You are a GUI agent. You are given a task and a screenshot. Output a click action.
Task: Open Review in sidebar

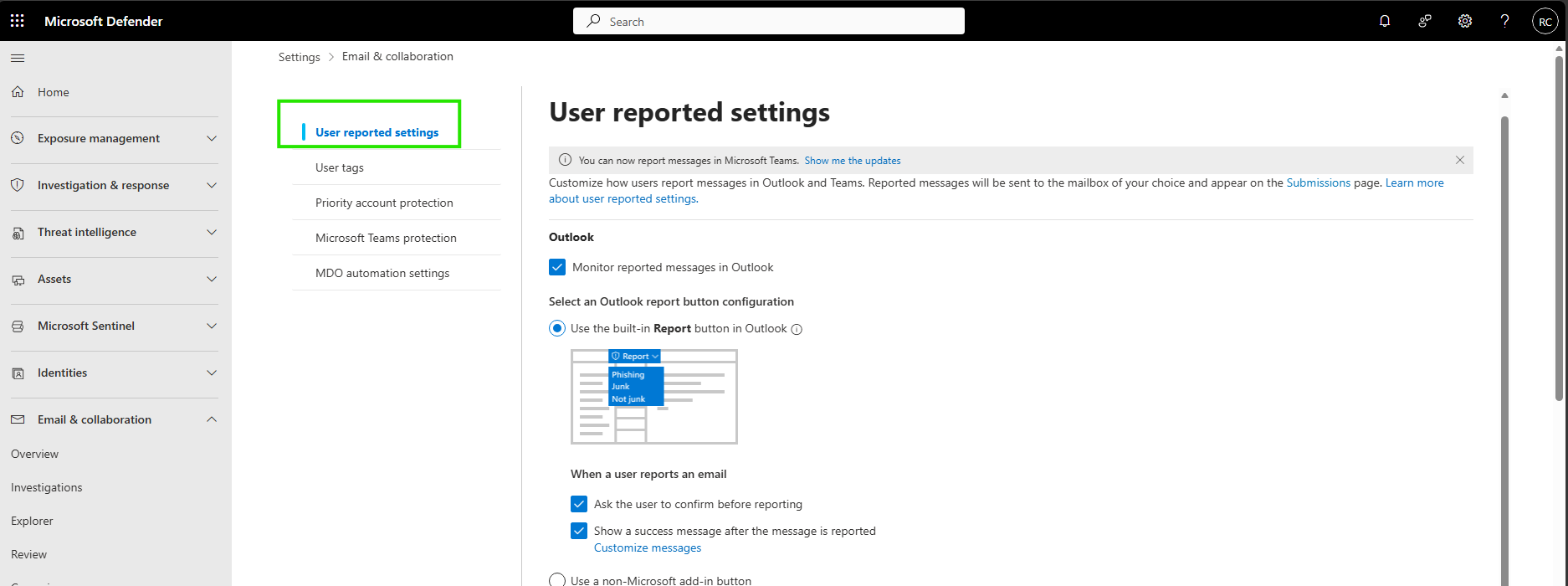pos(29,554)
